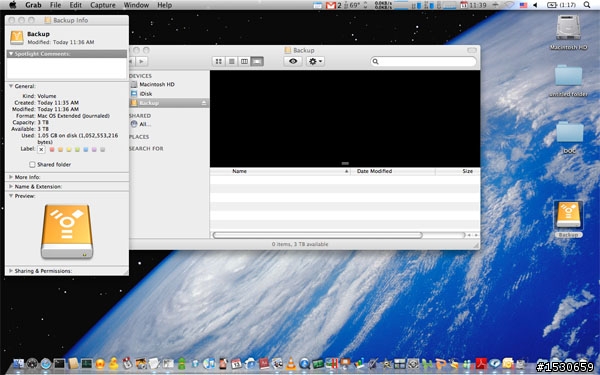Enable the Shared folder checkbox

pyautogui.click(x=32, y=165)
